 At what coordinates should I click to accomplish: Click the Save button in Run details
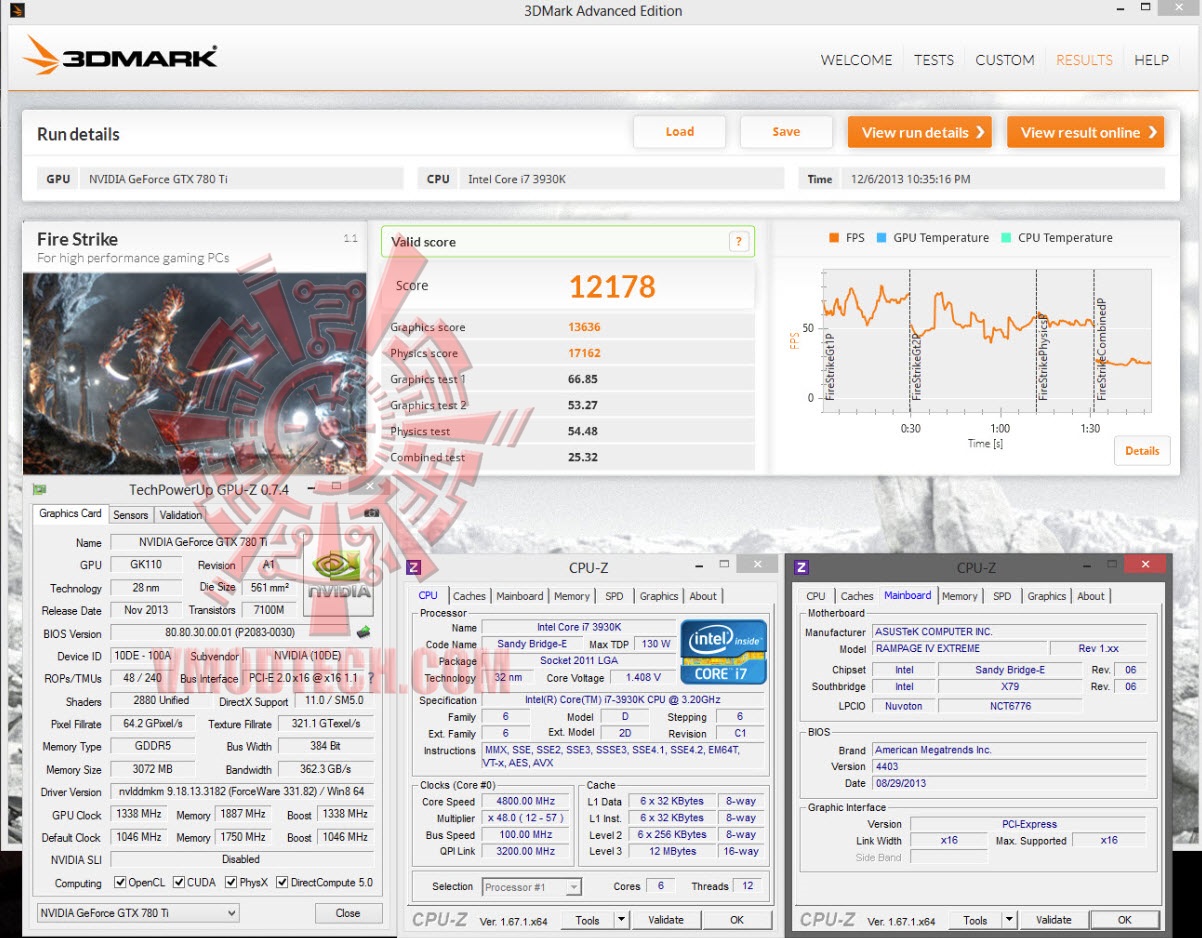(x=786, y=132)
